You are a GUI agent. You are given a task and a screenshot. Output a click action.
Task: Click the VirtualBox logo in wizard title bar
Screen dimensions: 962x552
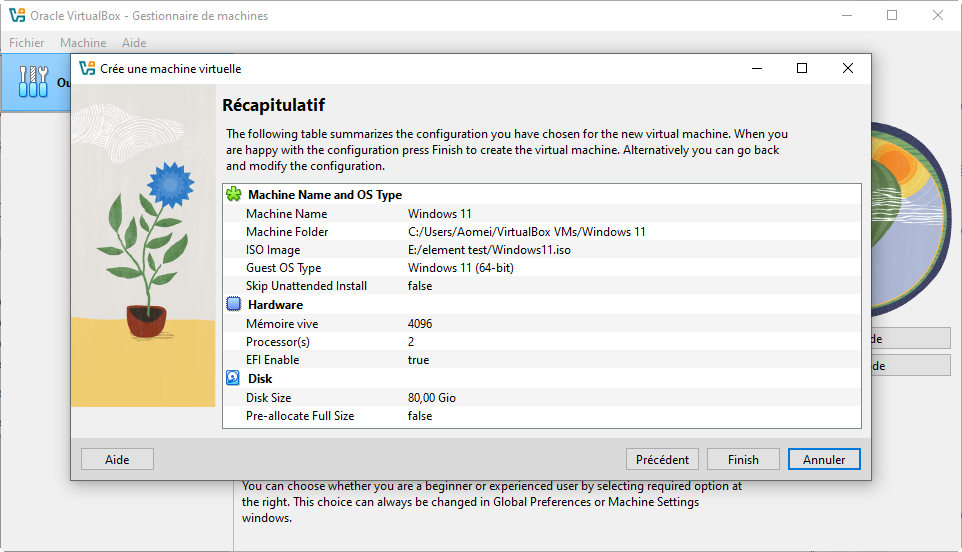87,69
